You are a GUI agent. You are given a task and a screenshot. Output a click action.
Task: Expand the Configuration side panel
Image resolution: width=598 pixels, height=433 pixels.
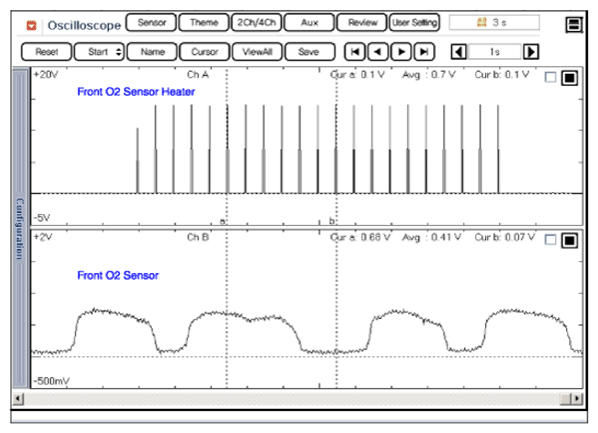[x=21, y=228]
